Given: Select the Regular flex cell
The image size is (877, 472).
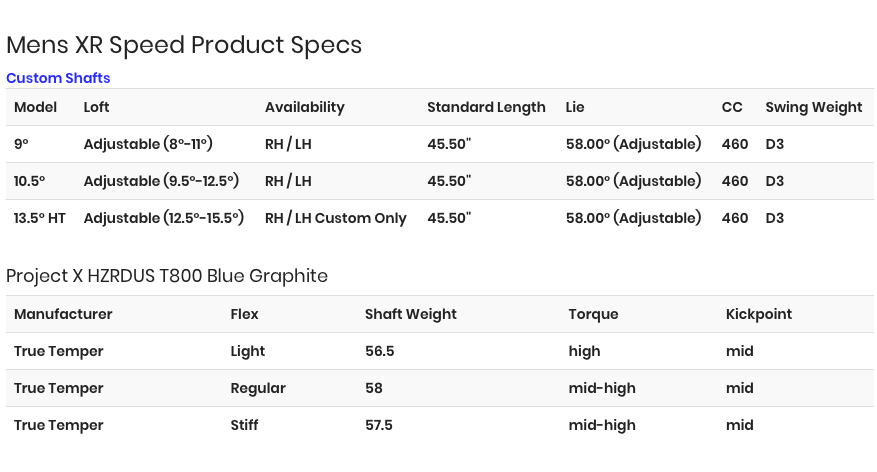Looking at the screenshot, I should tap(258, 388).
